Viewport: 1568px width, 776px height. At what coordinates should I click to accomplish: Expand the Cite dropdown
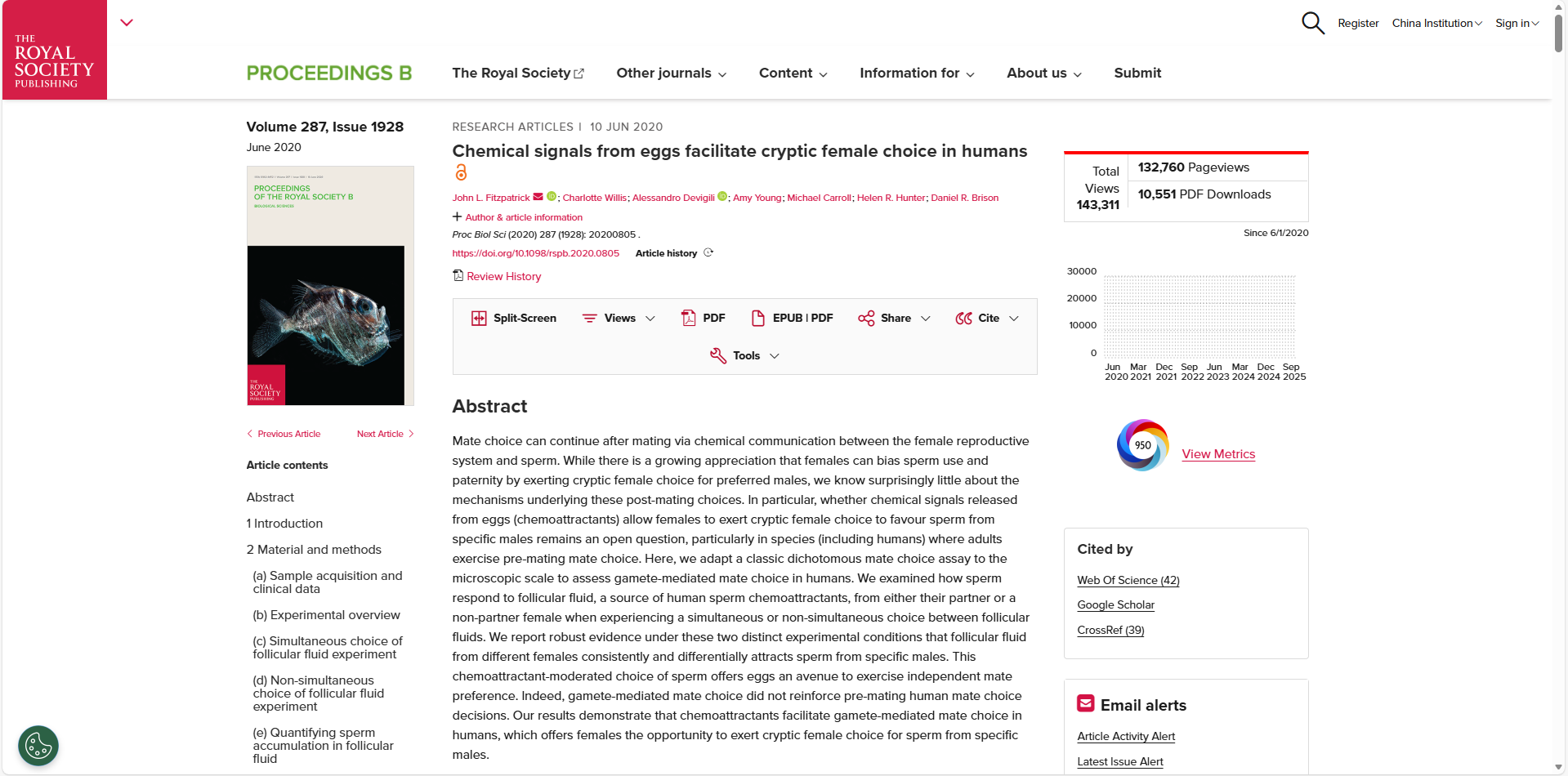click(987, 318)
